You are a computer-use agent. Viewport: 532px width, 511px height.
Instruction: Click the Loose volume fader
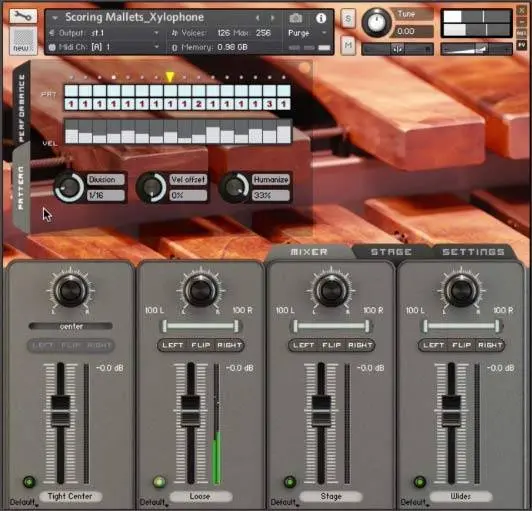[191, 410]
